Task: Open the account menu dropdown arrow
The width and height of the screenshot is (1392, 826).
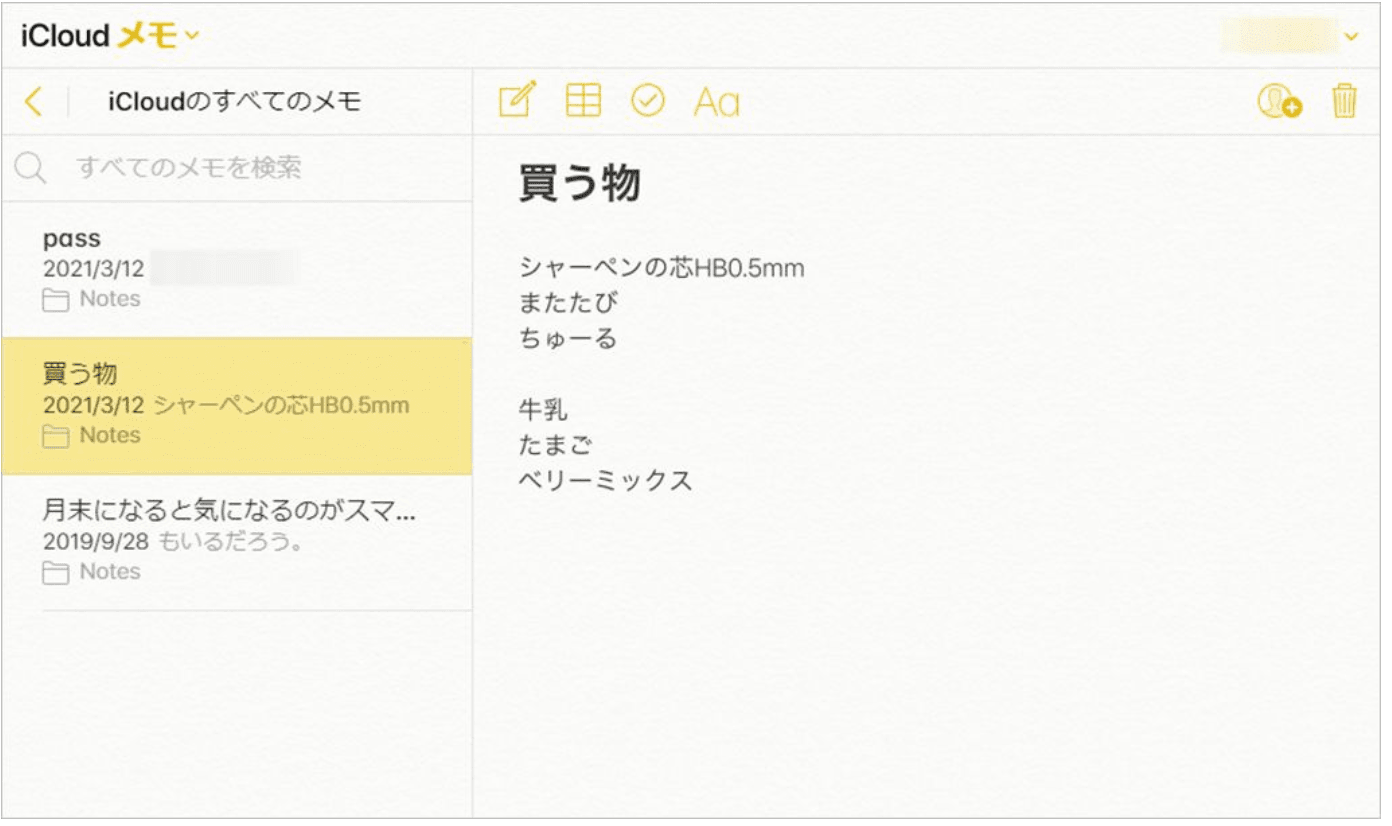Action: coord(1352,37)
